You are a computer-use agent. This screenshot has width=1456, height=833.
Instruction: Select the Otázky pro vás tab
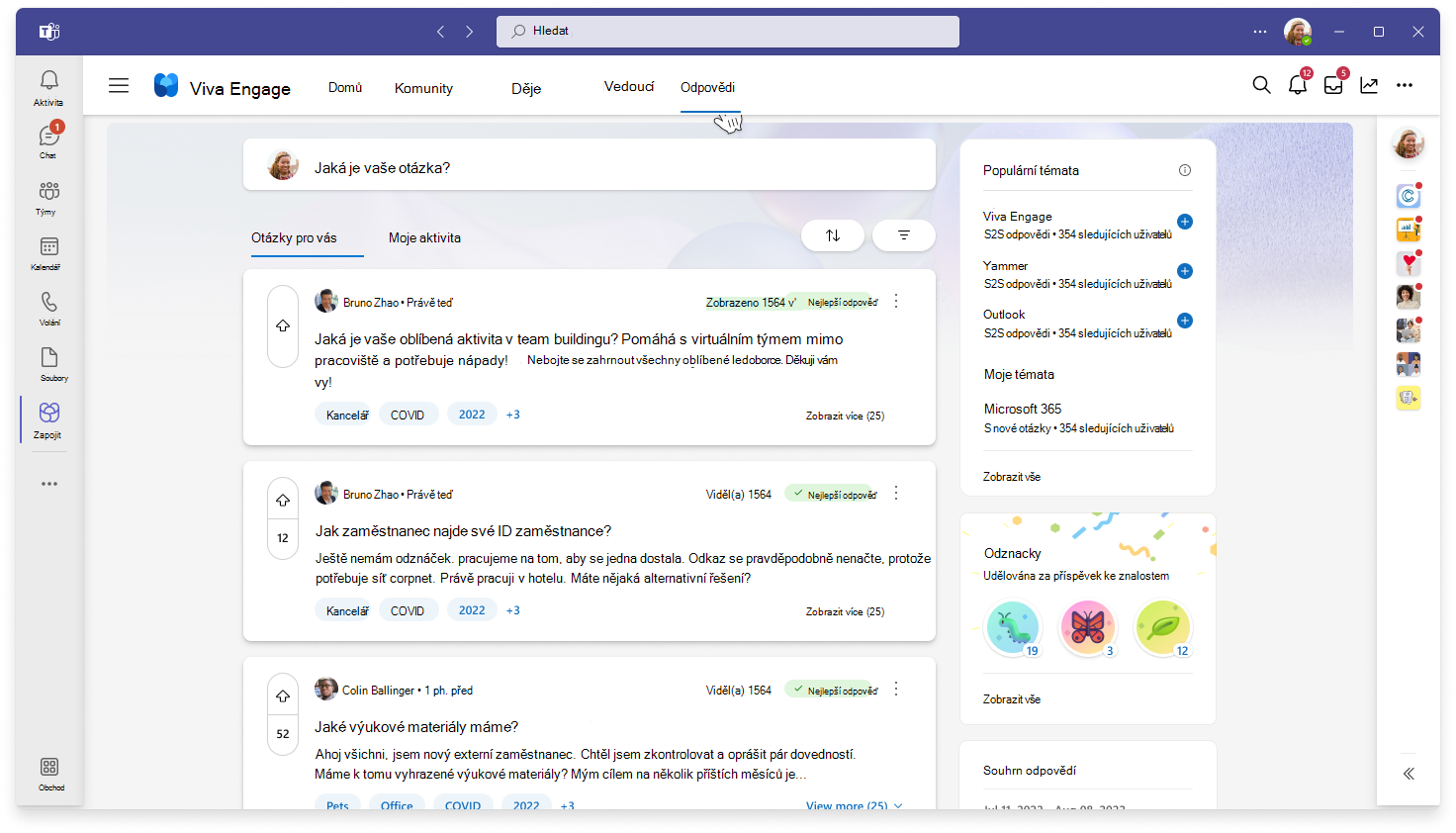pyautogui.click(x=294, y=237)
